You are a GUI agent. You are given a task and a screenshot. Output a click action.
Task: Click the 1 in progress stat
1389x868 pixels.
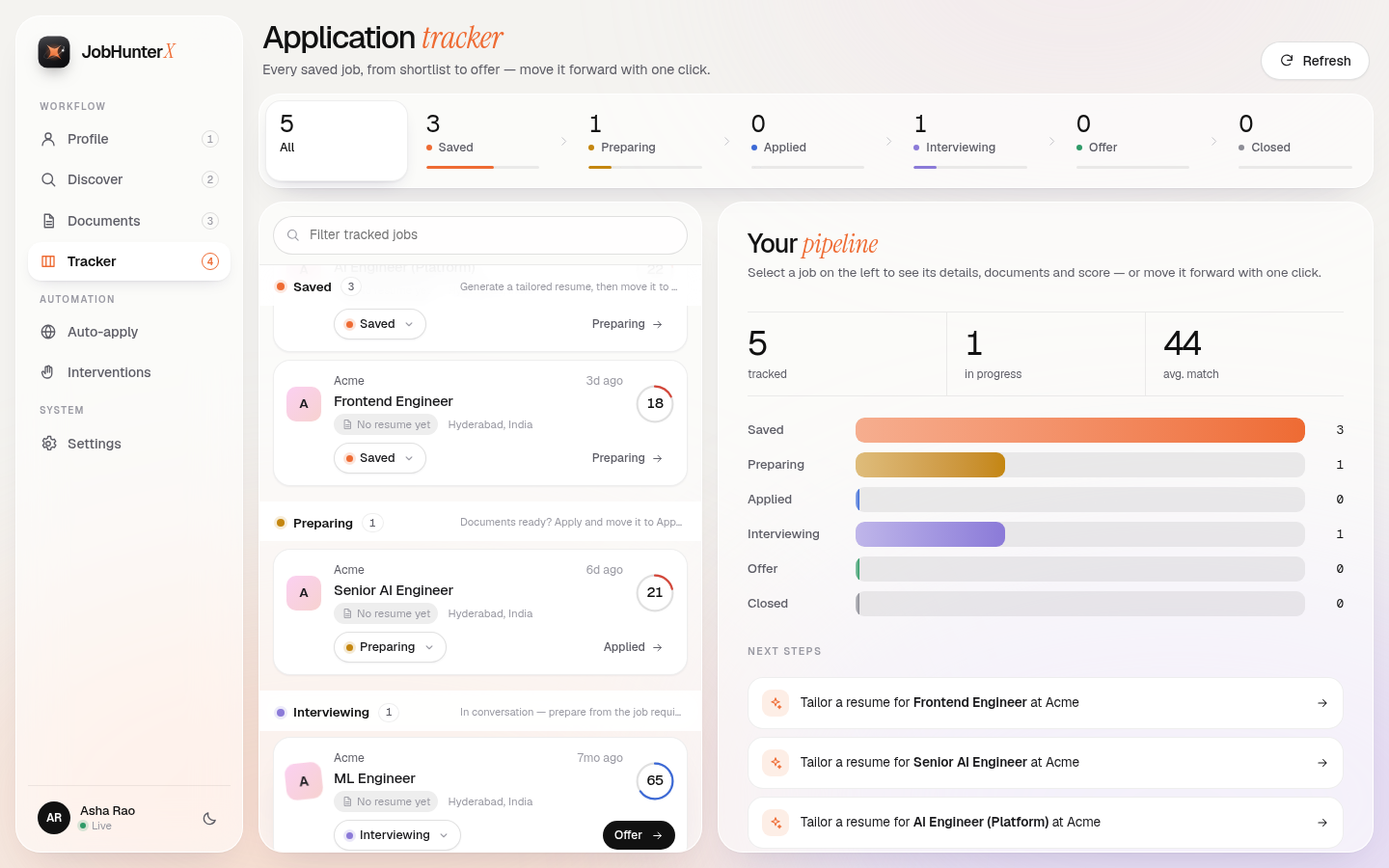coord(1046,354)
